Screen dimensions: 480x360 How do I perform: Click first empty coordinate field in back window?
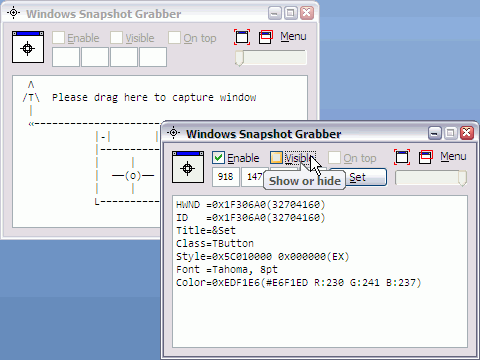pyautogui.click(x=66, y=57)
